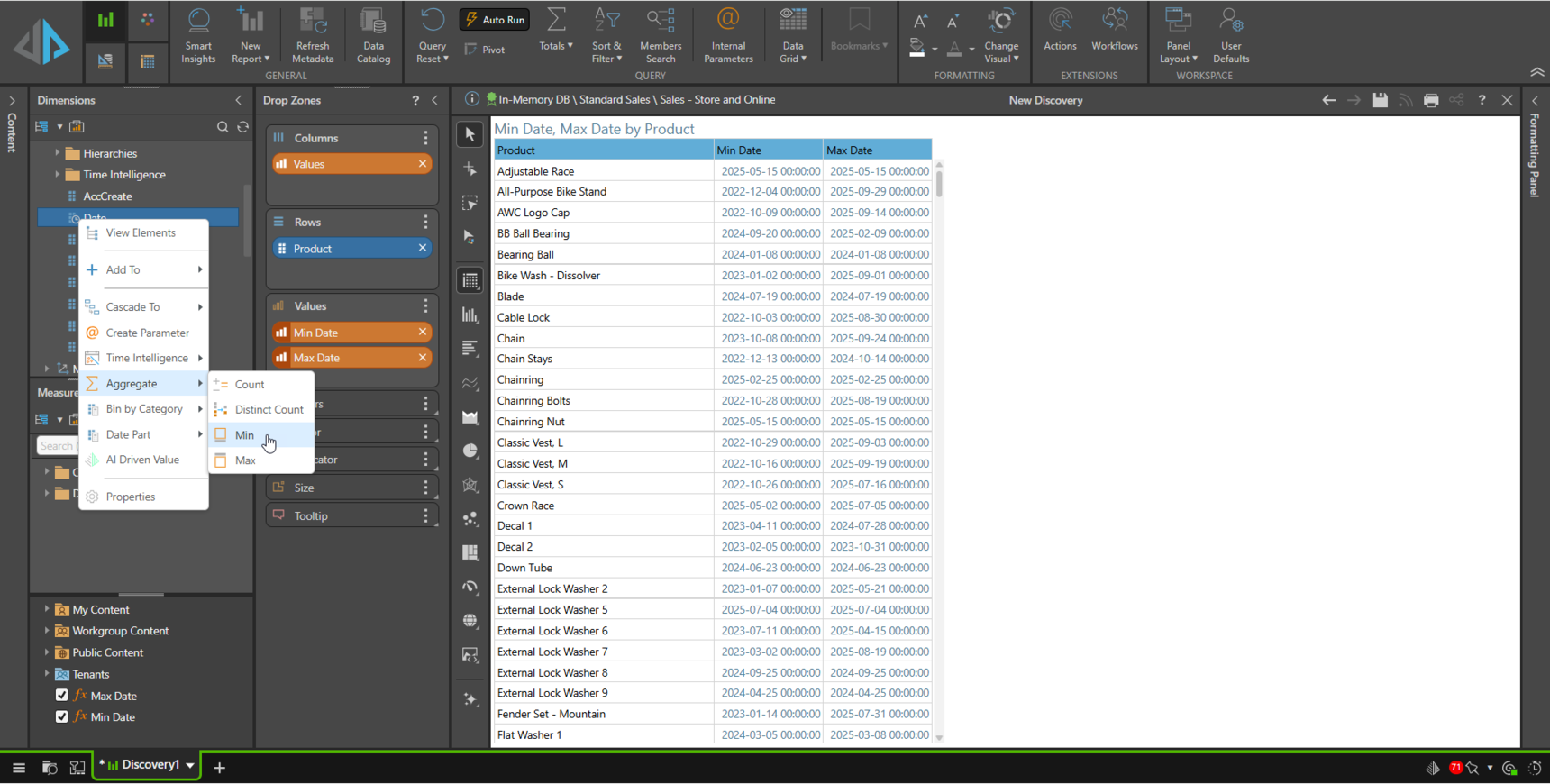
Task: Click the save icon in the discovery header
Action: coord(1380,100)
